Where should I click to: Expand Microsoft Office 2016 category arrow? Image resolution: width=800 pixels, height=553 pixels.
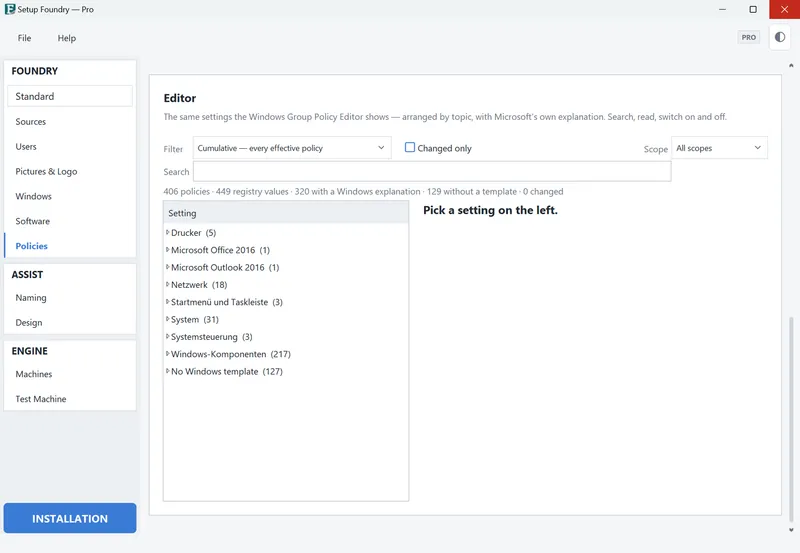point(167,250)
